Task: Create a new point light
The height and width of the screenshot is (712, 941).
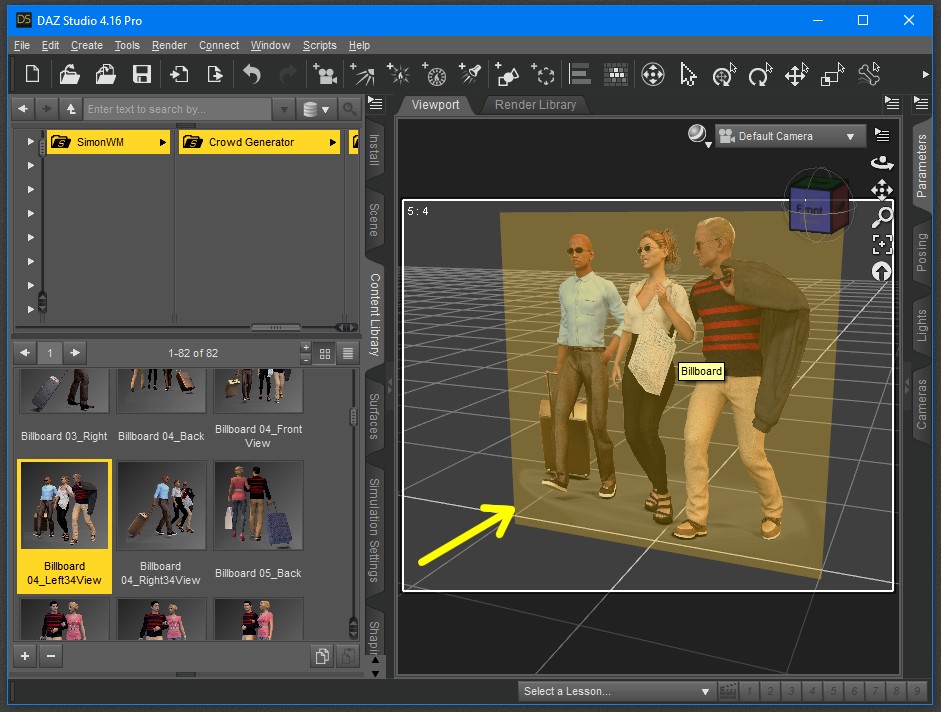Action: (x=398, y=74)
